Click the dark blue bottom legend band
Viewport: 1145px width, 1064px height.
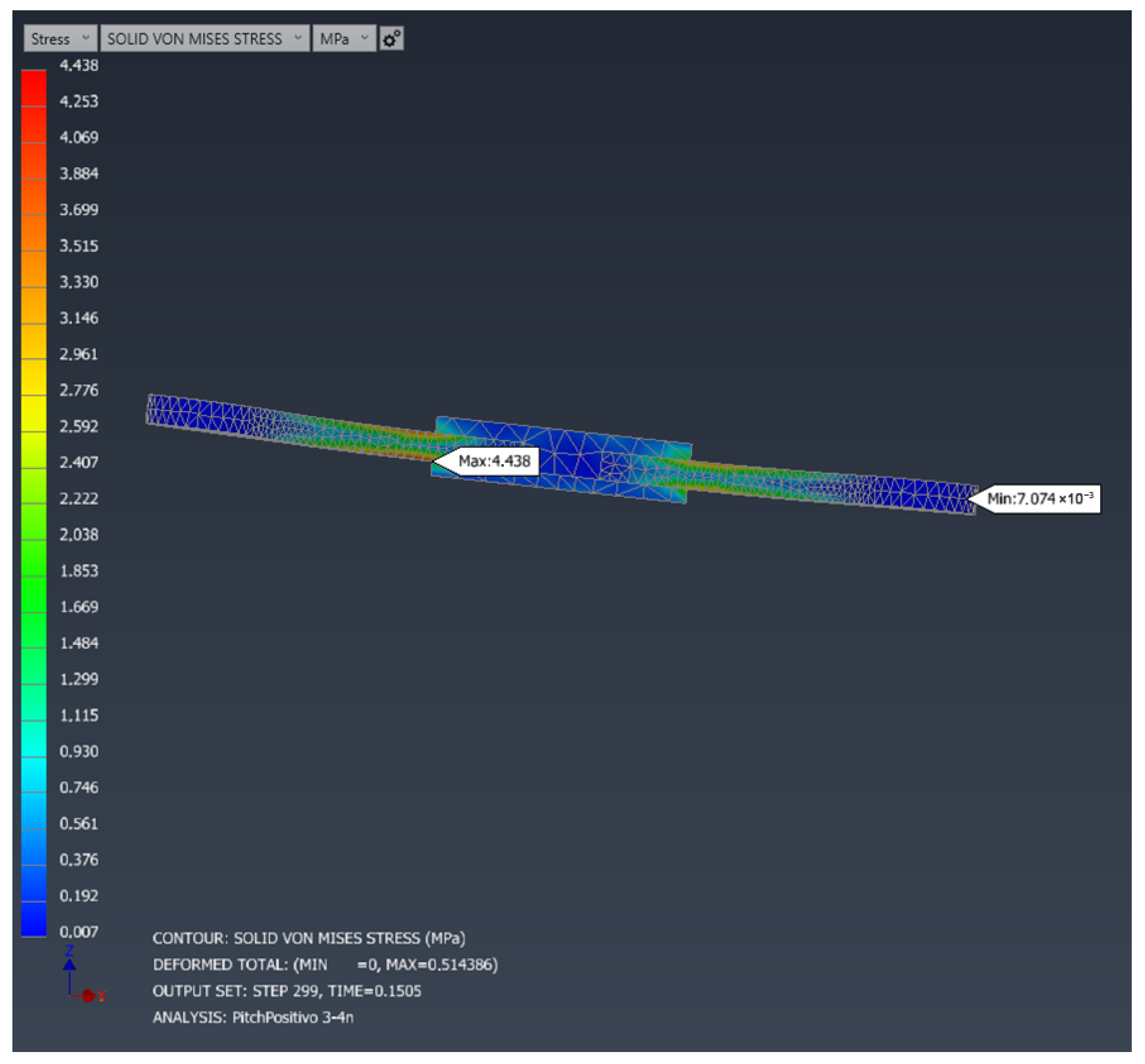(33, 920)
